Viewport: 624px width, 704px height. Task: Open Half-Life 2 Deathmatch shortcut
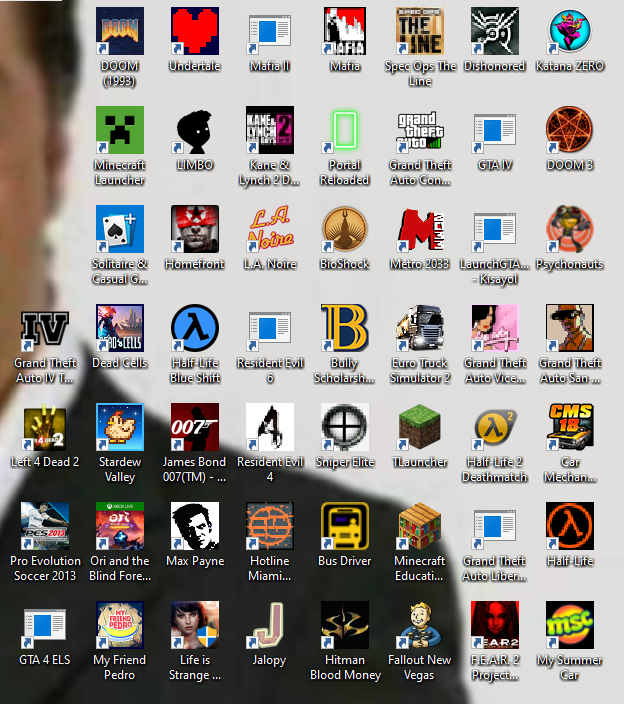click(495, 427)
